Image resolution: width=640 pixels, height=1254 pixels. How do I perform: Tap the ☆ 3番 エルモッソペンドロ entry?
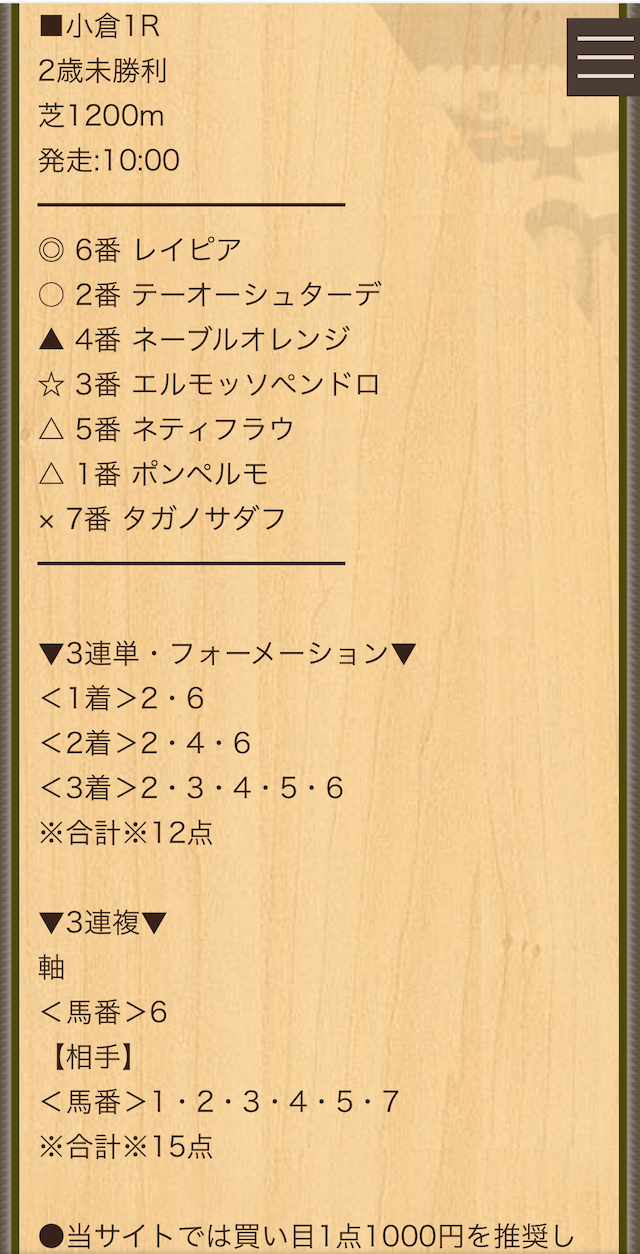tap(210, 384)
